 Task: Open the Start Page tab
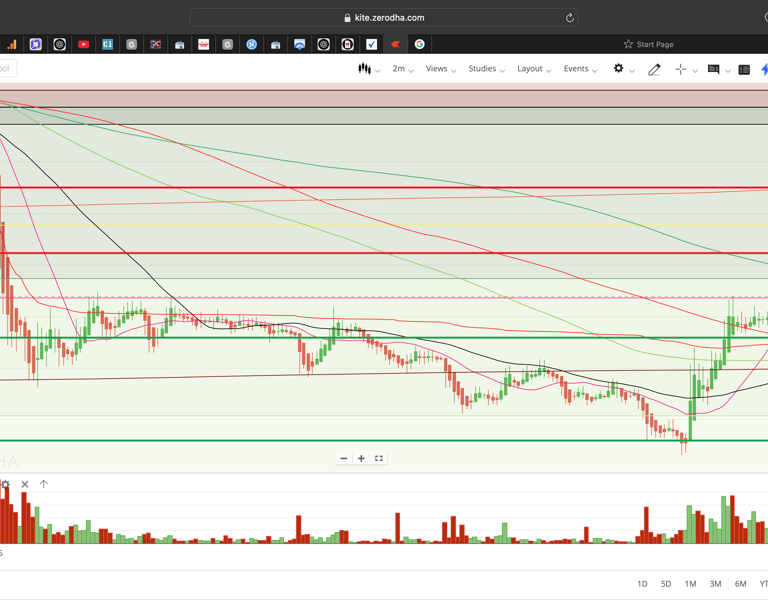click(648, 44)
